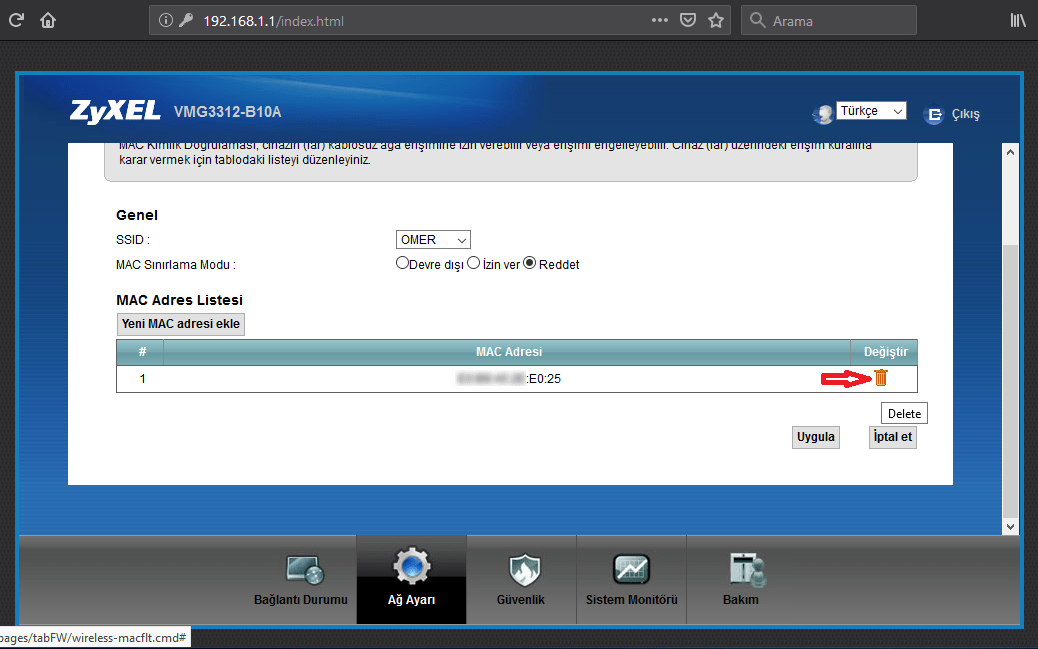
Task: Show site information icon in address bar
Action: coord(165,21)
